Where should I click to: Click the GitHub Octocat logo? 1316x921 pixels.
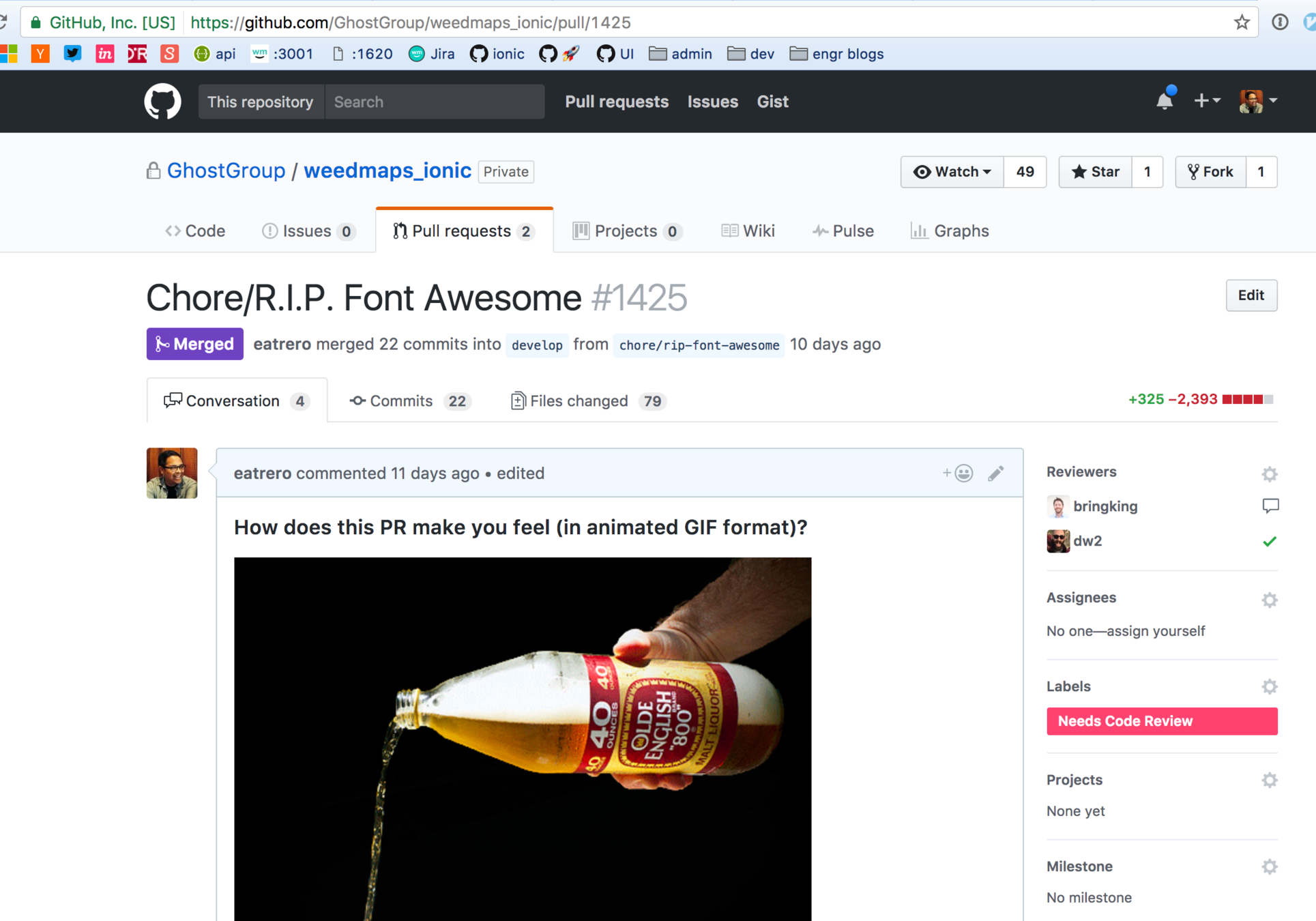coord(162,102)
